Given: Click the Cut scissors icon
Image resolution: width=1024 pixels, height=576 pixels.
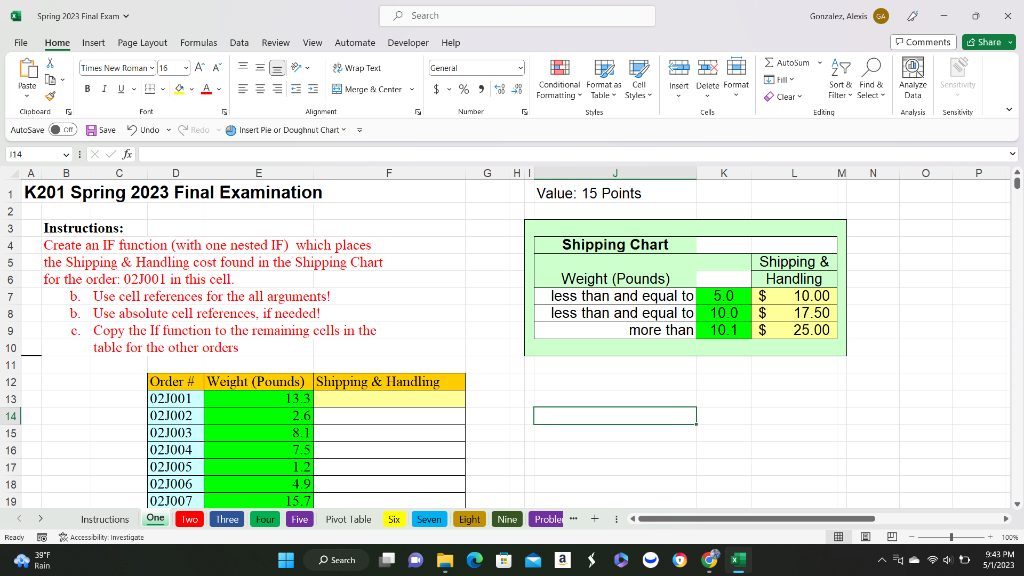Looking at the screenshot, I should pyautogui.click(x=50, y=63).
